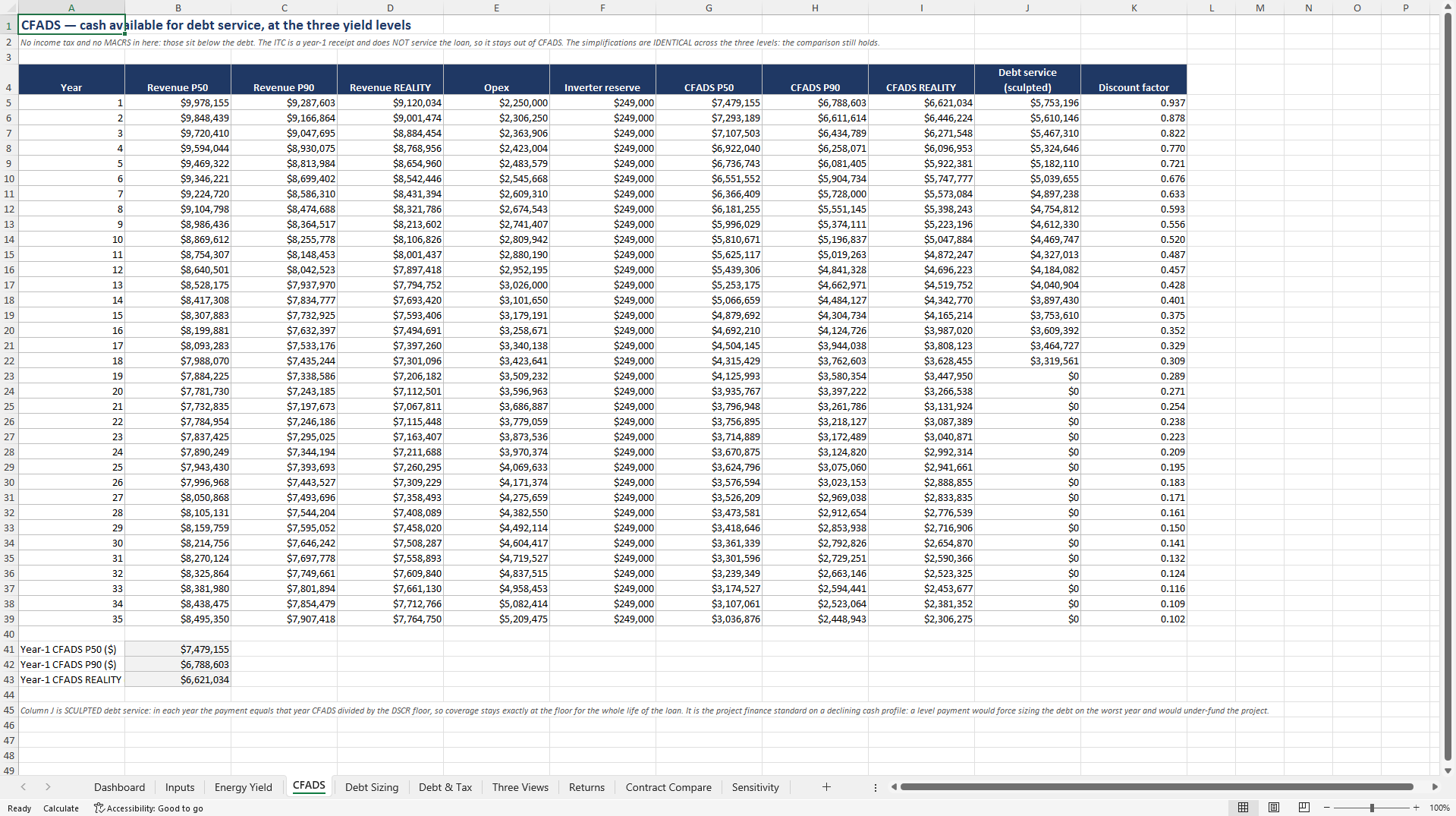Click Opex value $5,209,475
The image size is (1456, 816).
click(x=496, y=619)
